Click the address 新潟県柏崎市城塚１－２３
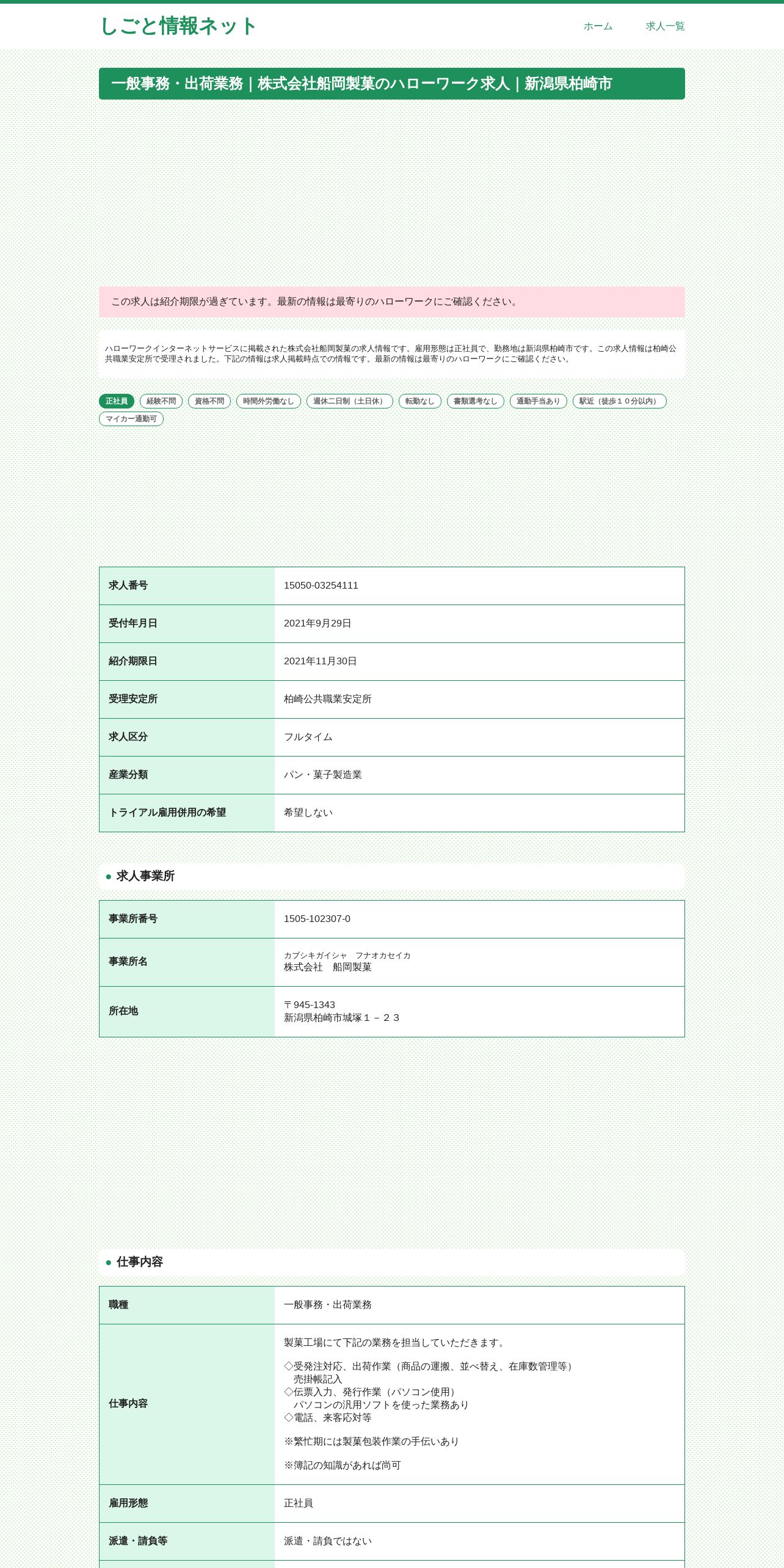This screenshot has width=784, height=1568. [x=342, y=1018]
